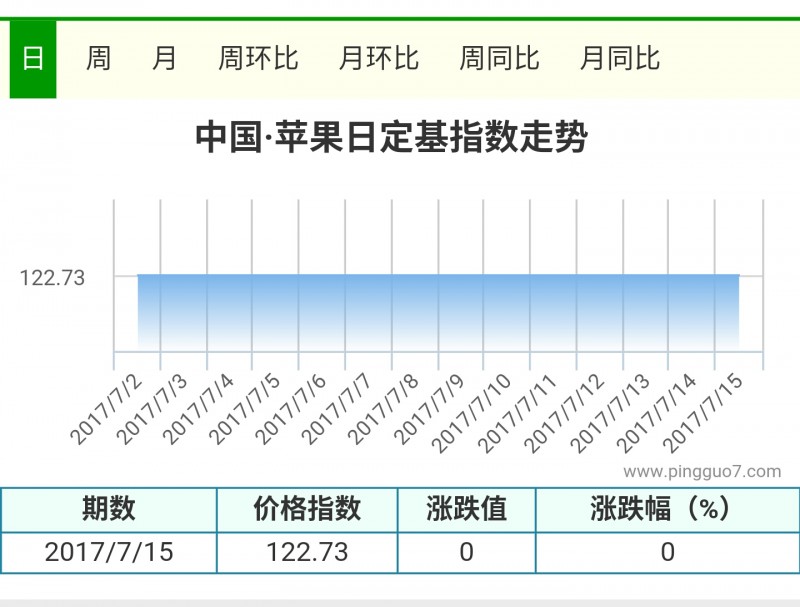Click the 2017/7/3 x-axis date label
The width and height of the screenshot is (800, 607).
(153, 410)
